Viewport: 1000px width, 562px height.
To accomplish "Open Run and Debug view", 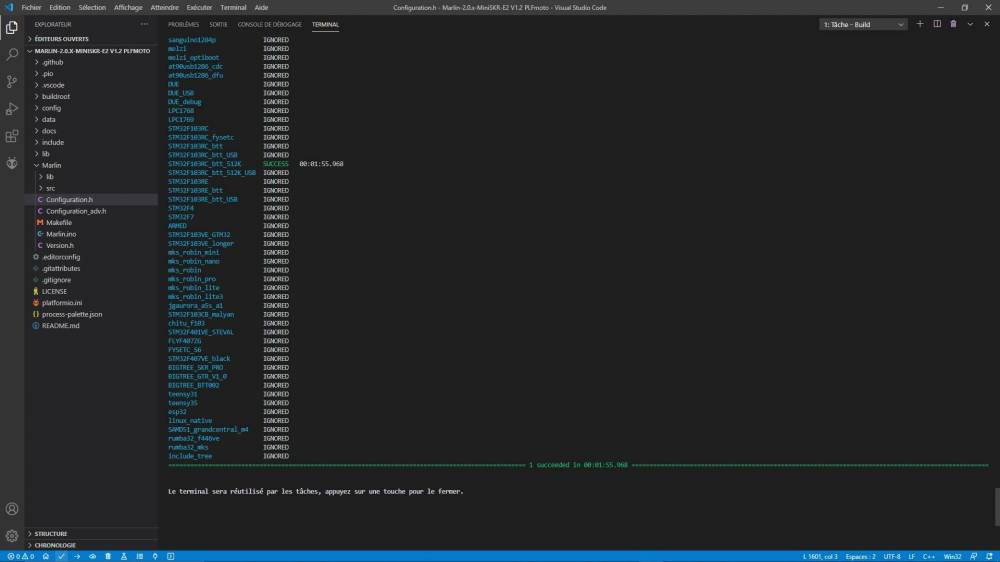I will [x=11, y=109].
